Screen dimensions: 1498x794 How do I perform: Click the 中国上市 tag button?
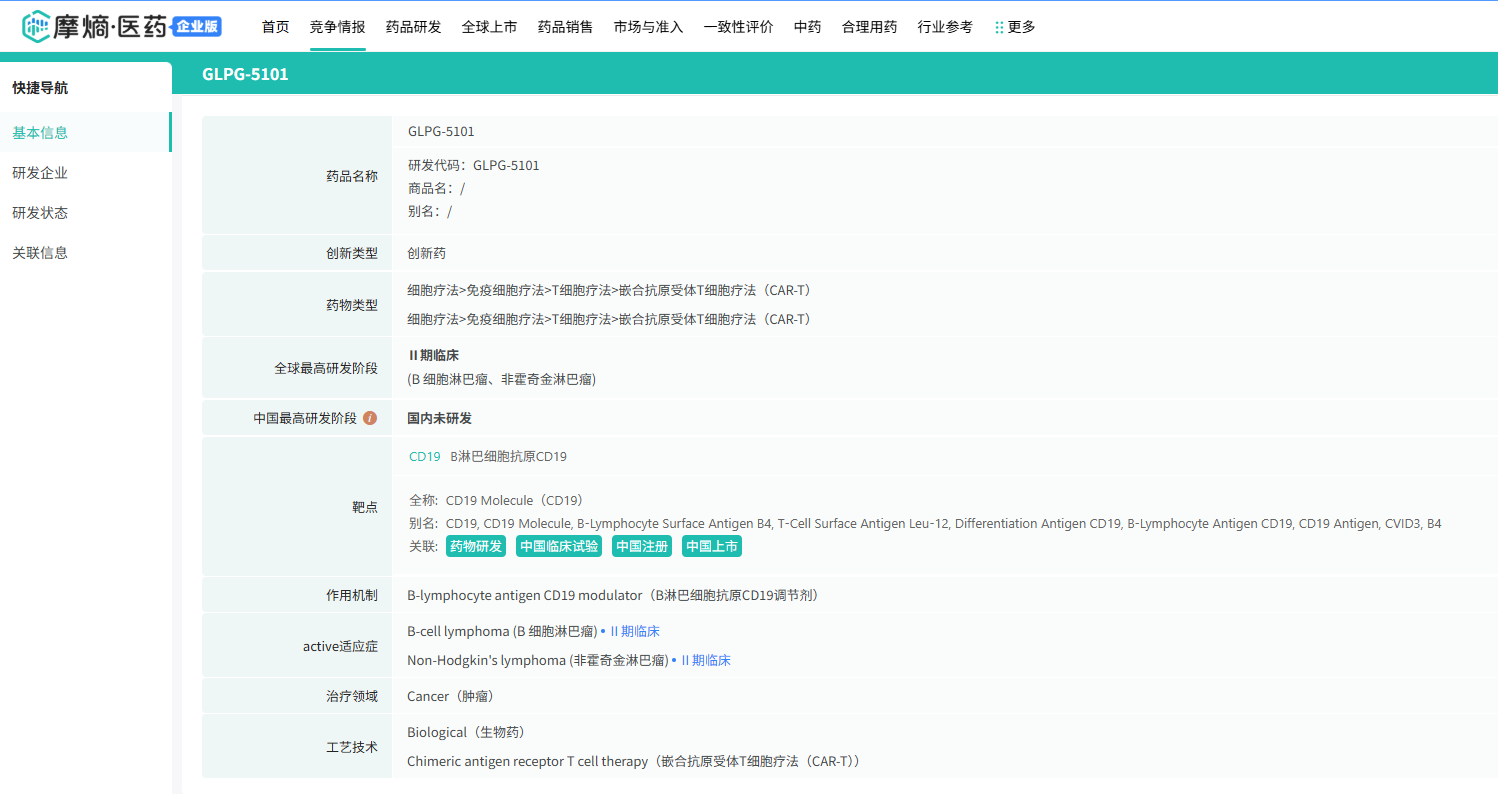point(712,546)
